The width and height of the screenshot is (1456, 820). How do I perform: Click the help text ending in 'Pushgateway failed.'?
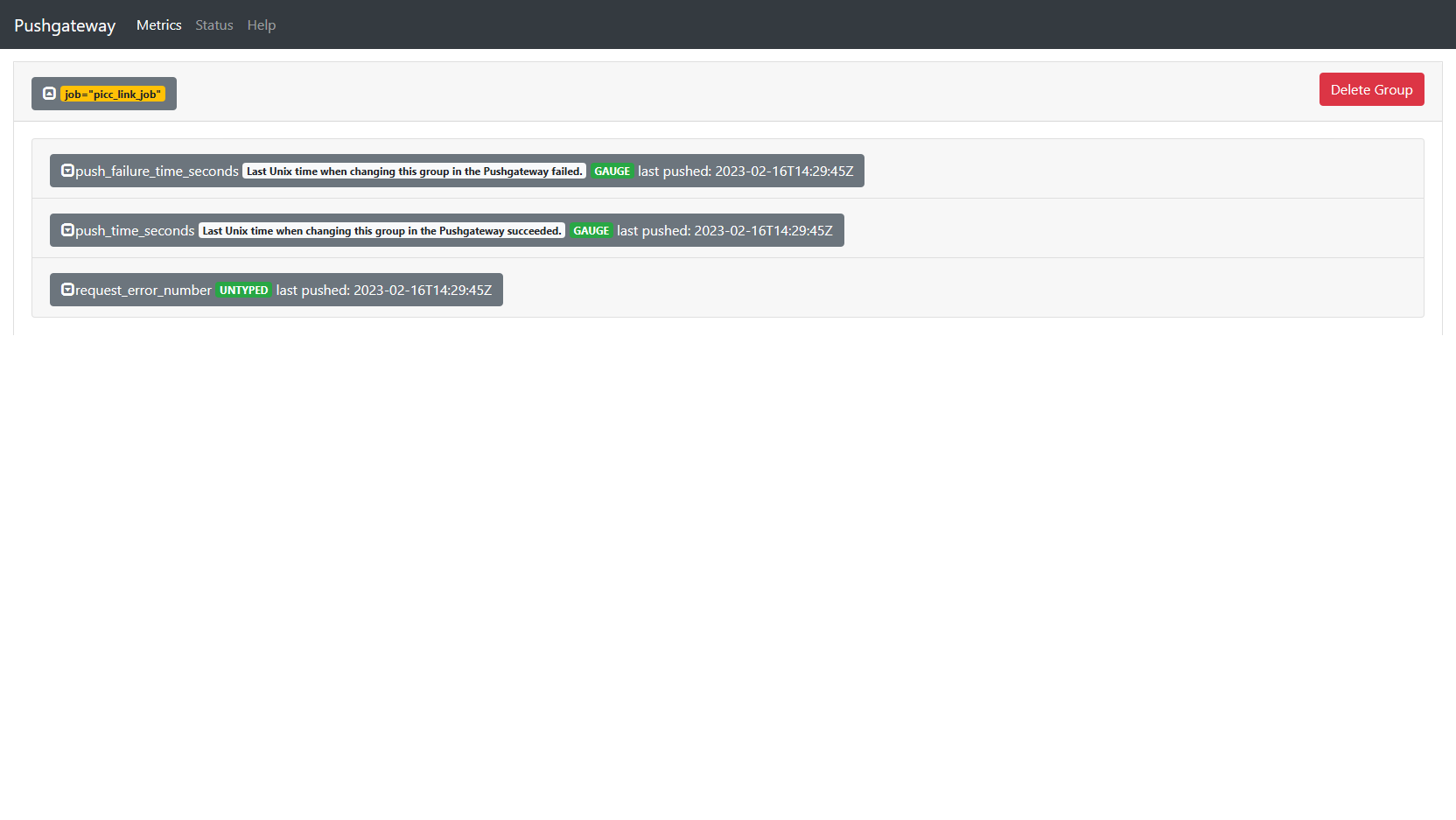pos(415,172)
